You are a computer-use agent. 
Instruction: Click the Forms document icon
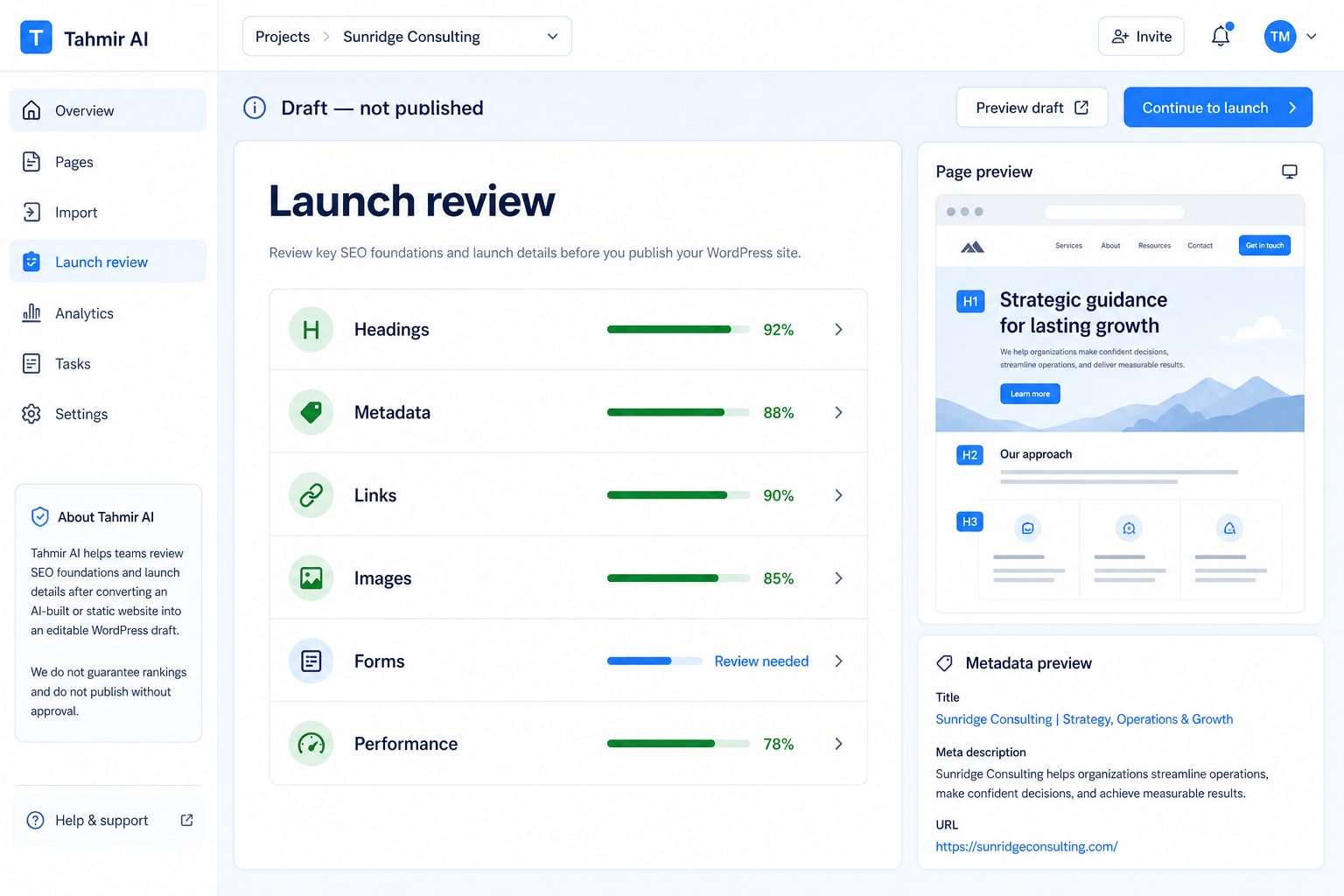[x=311, y=661]
